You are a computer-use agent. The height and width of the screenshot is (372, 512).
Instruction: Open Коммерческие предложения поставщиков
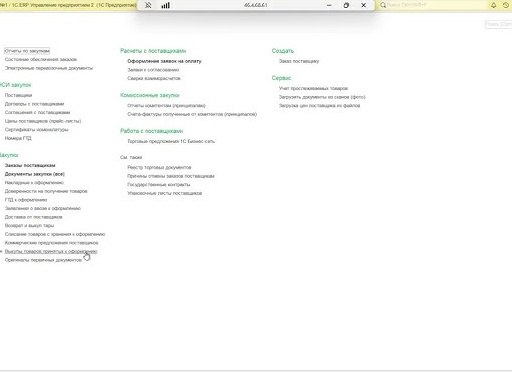(51, 243)
